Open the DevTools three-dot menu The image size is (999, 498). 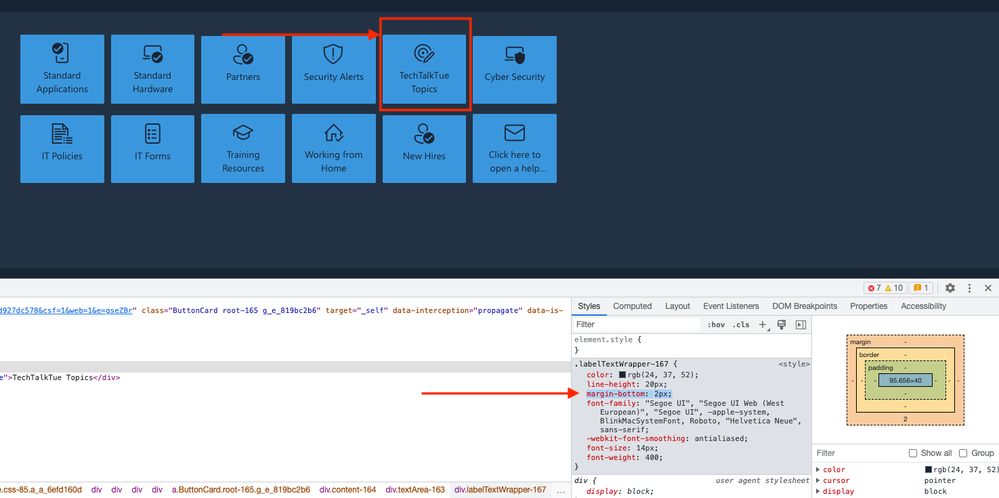coord(970,288)
